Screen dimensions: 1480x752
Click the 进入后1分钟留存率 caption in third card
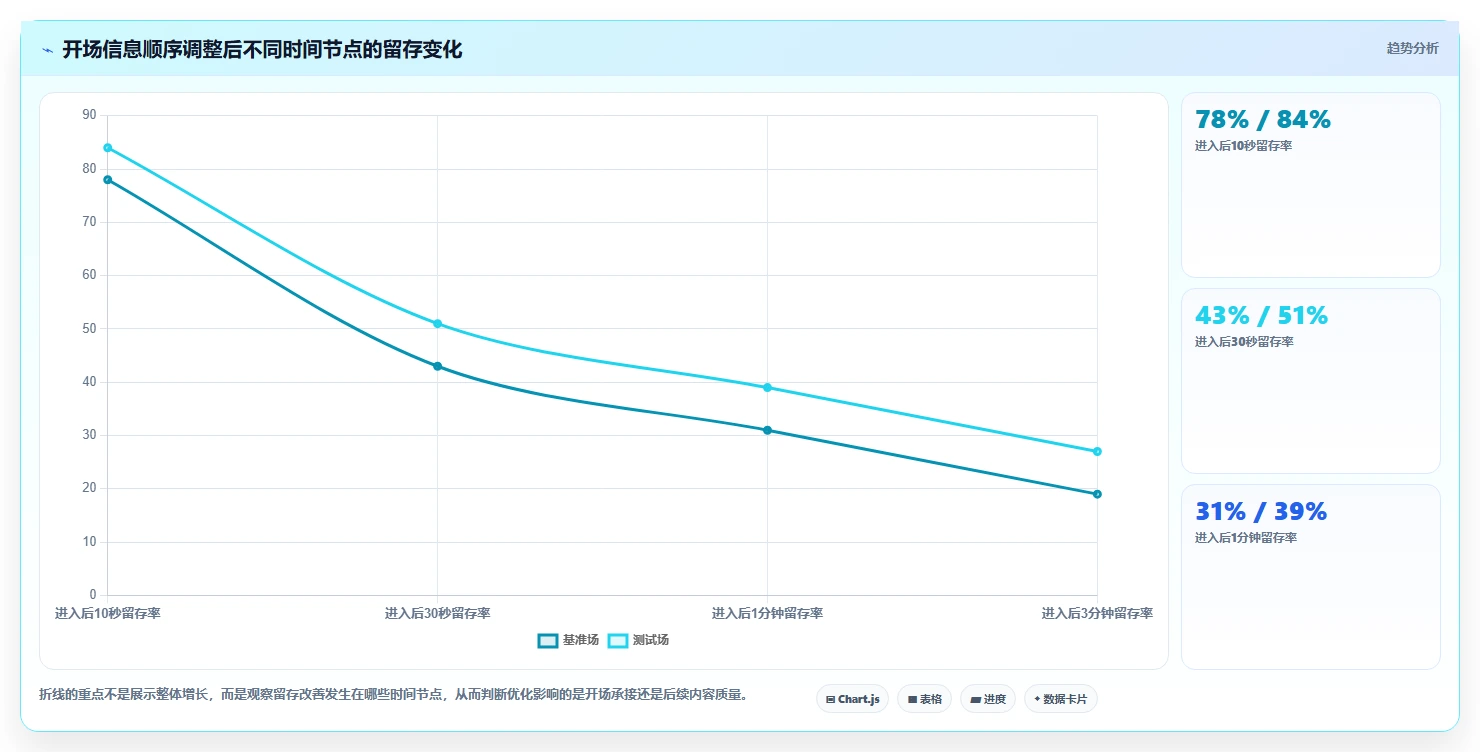coord(1246,538)
